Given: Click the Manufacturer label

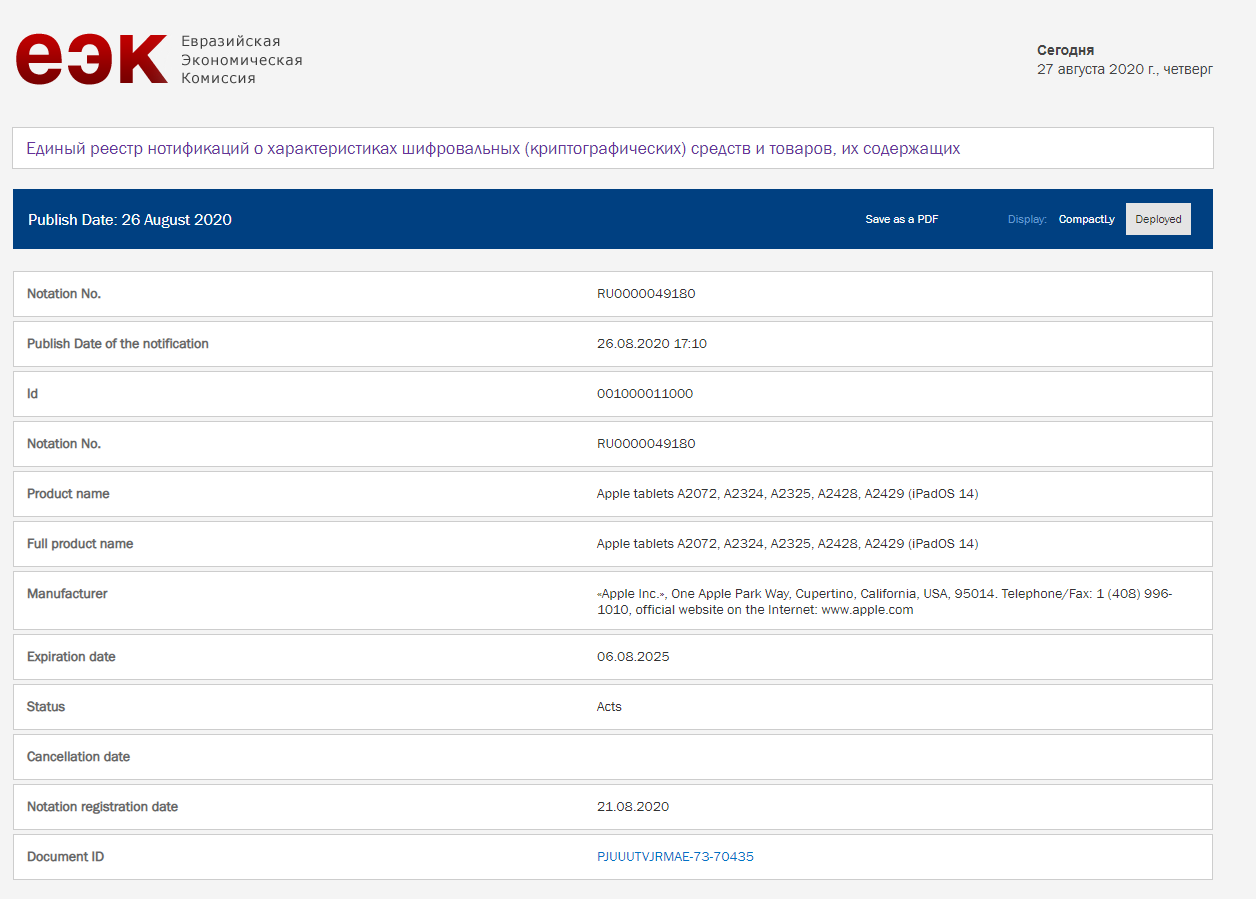Looking at the screenshot, I should pyautogui.click(x=67, y=594).
